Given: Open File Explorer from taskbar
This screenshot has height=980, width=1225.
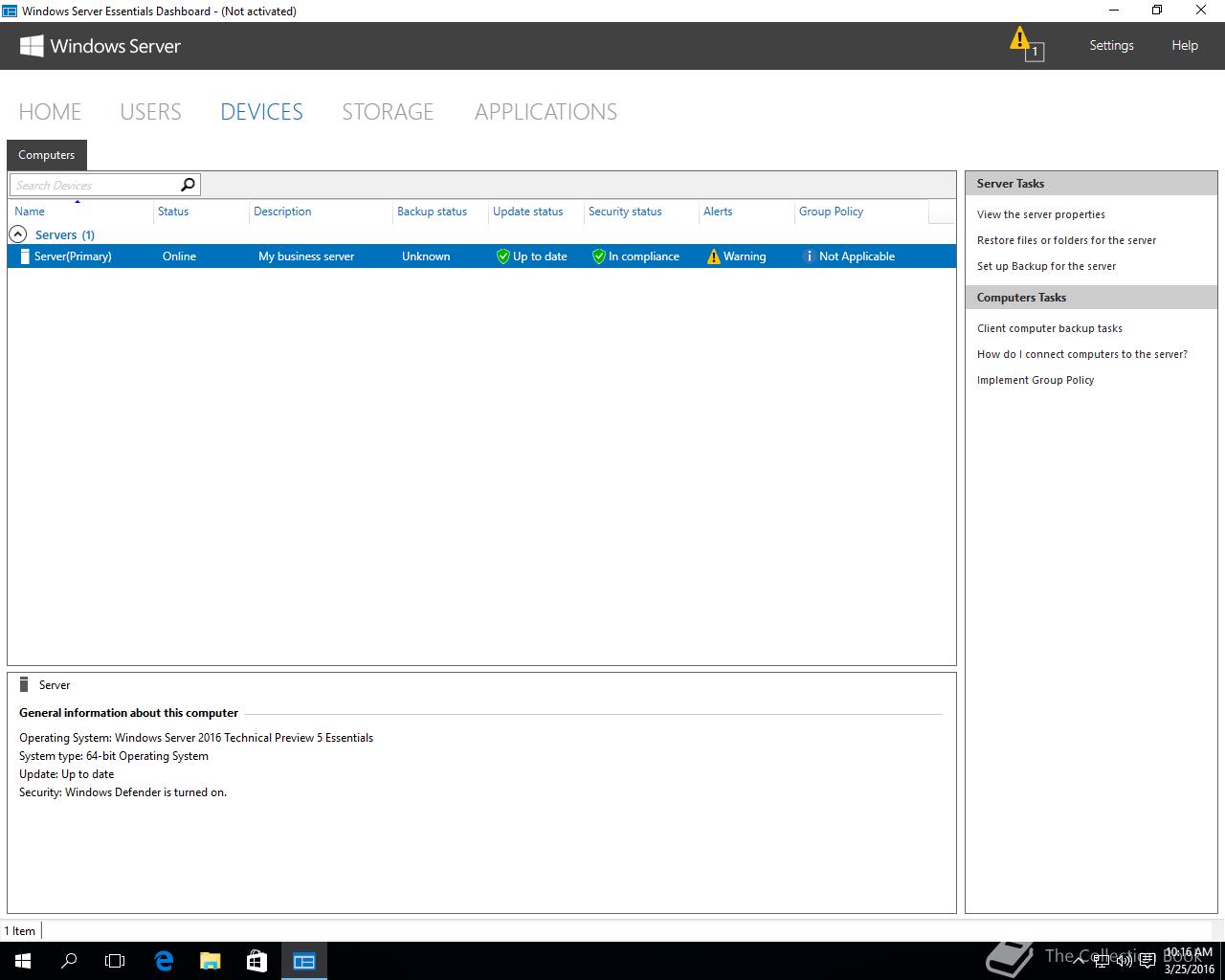Looking at the screenshot, I should coord(211,961).
